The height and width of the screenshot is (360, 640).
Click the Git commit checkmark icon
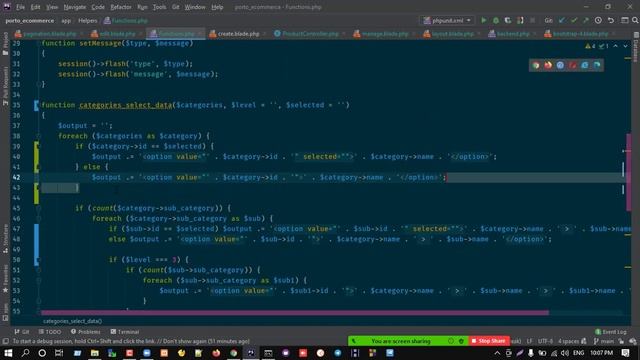(x=574, y=20)
